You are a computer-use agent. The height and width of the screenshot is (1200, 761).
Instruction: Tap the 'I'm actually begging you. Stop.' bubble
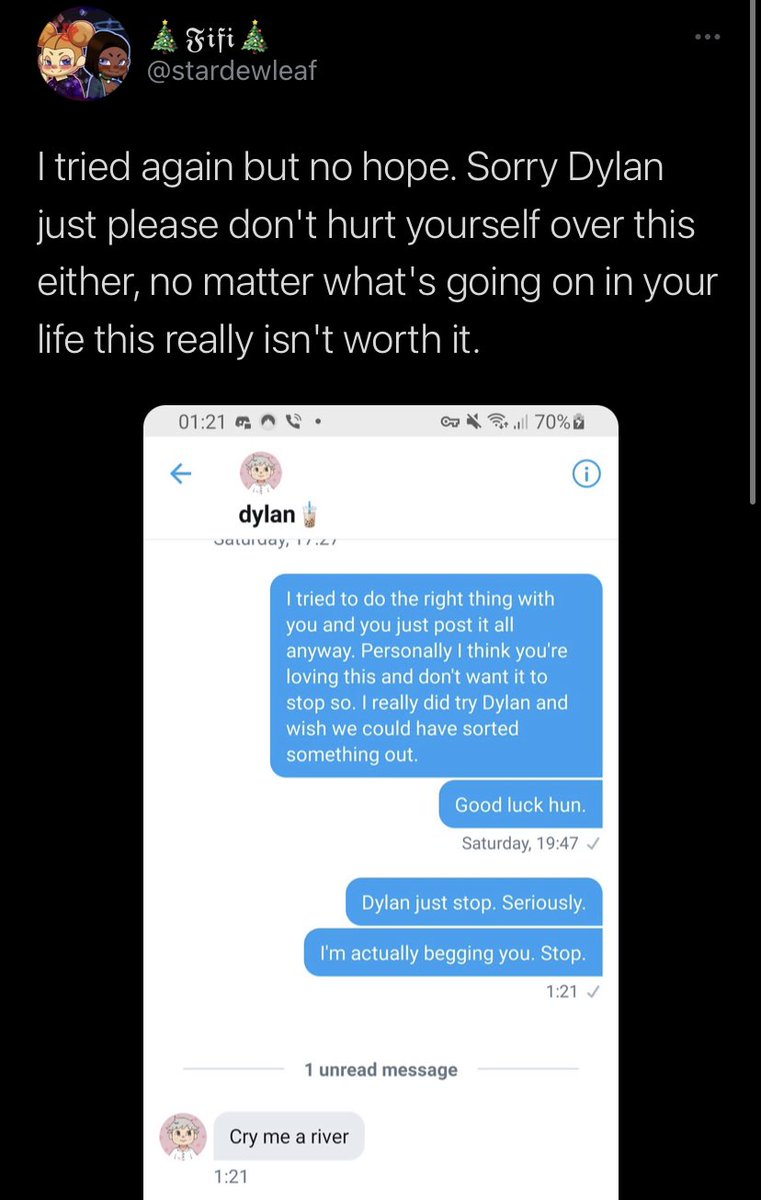click(x=453, y=953)
